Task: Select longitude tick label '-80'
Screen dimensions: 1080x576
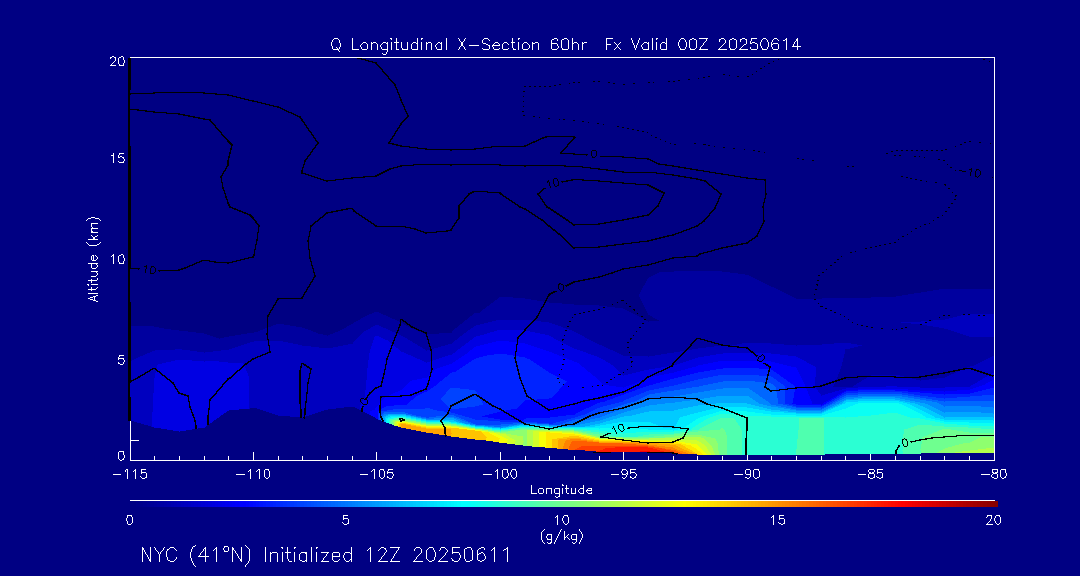Action: (x=994, y=475)
